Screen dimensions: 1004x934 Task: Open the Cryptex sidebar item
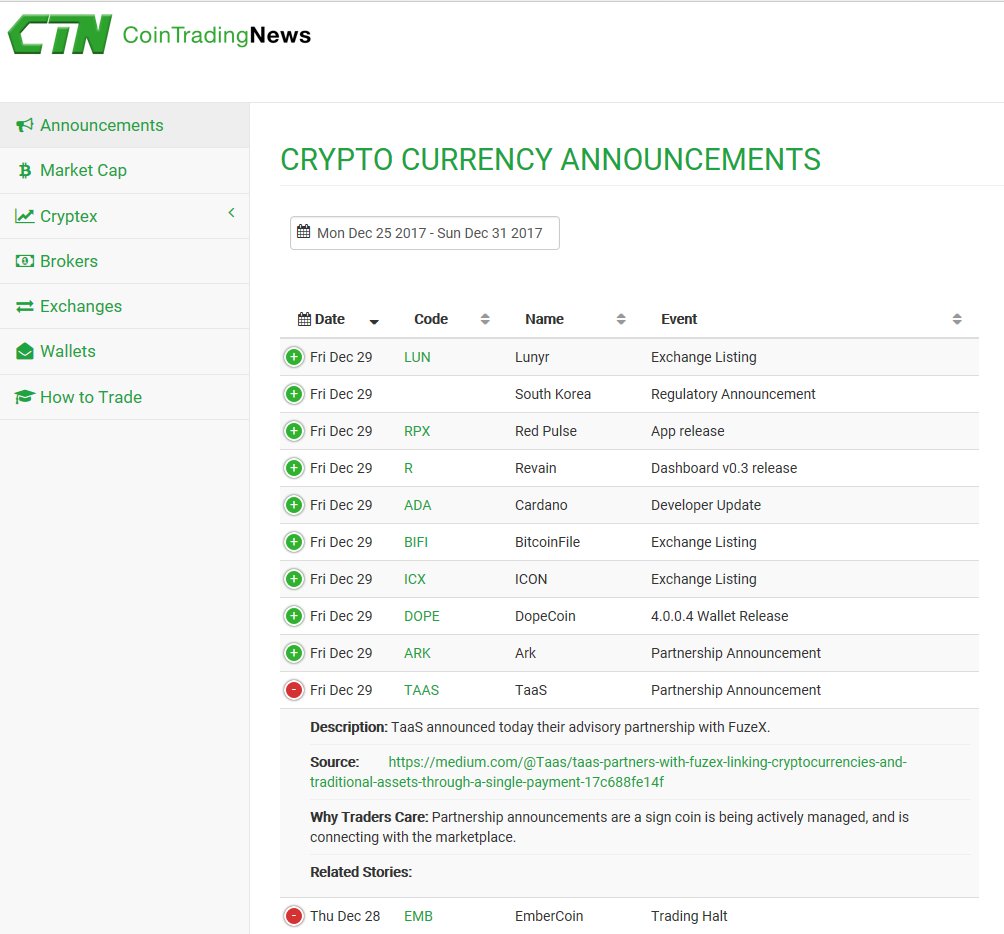[125, 216]
